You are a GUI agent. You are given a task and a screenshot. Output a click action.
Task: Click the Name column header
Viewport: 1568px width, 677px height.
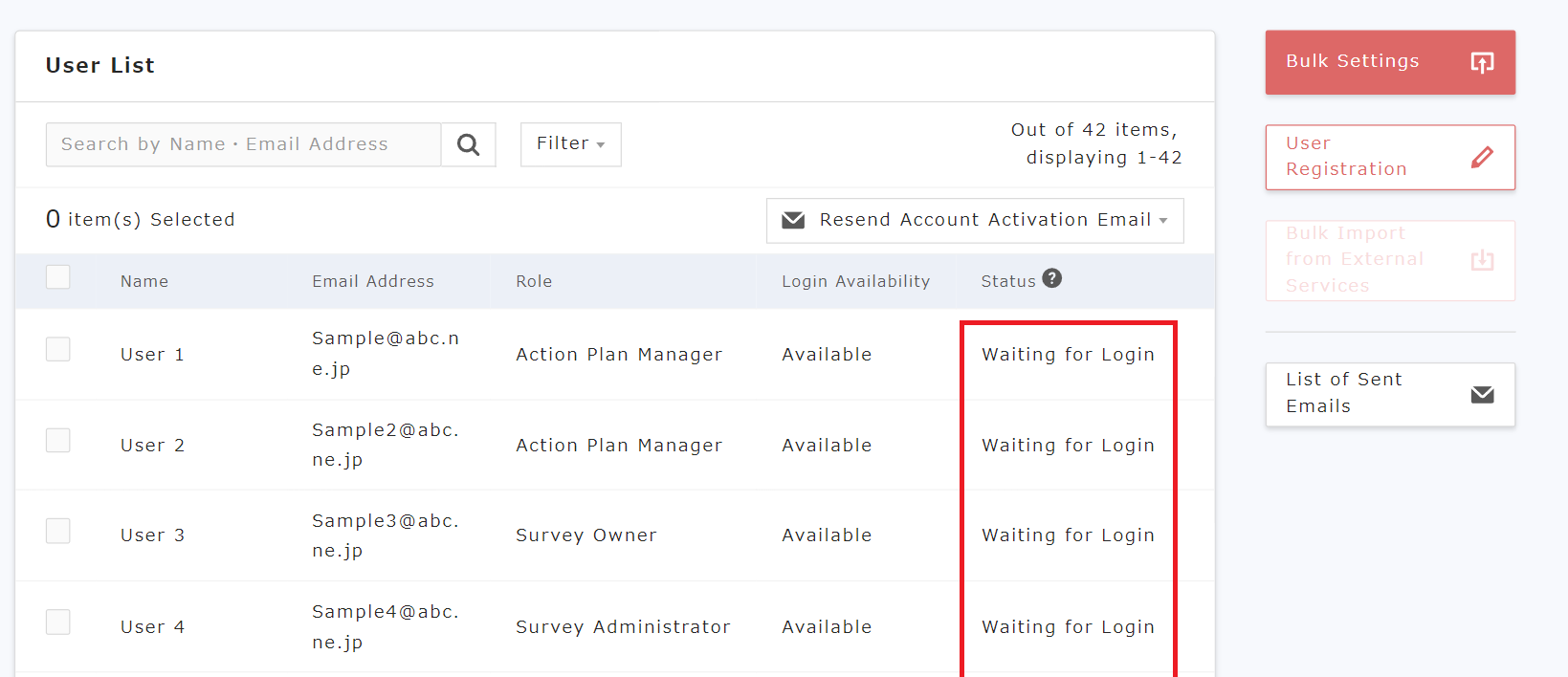tap(144, 281)
